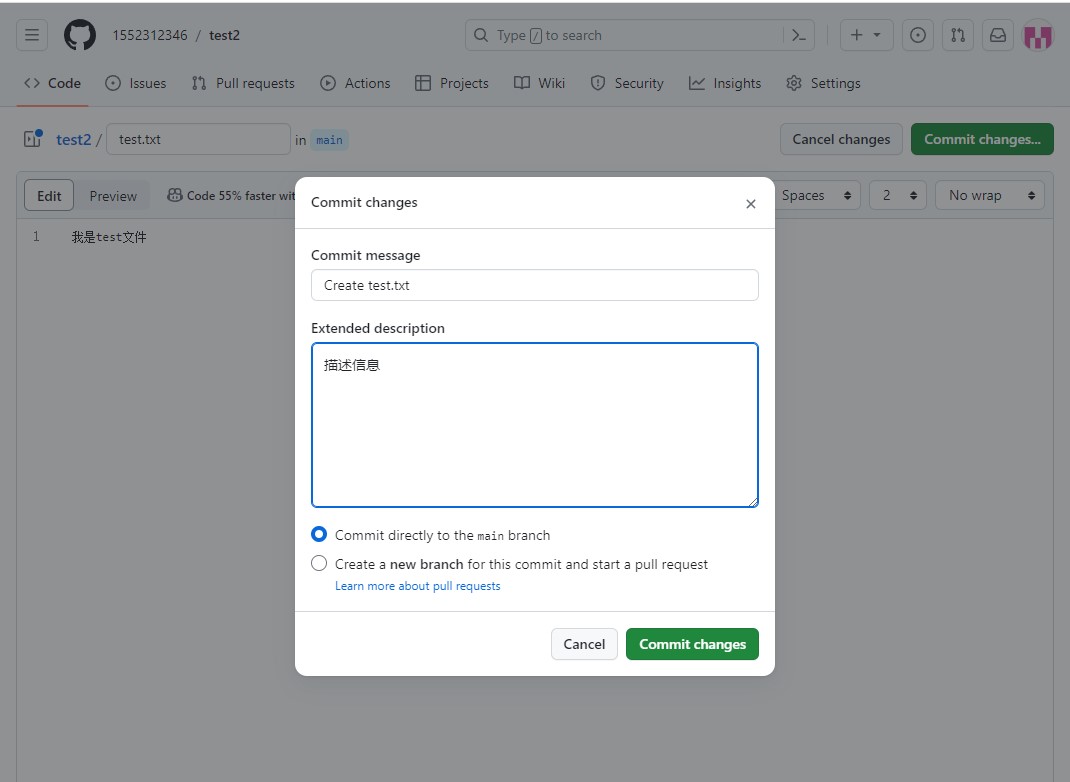Click the Commit message input field
The width and height of the screenshot is (1070, 782).
534,285
